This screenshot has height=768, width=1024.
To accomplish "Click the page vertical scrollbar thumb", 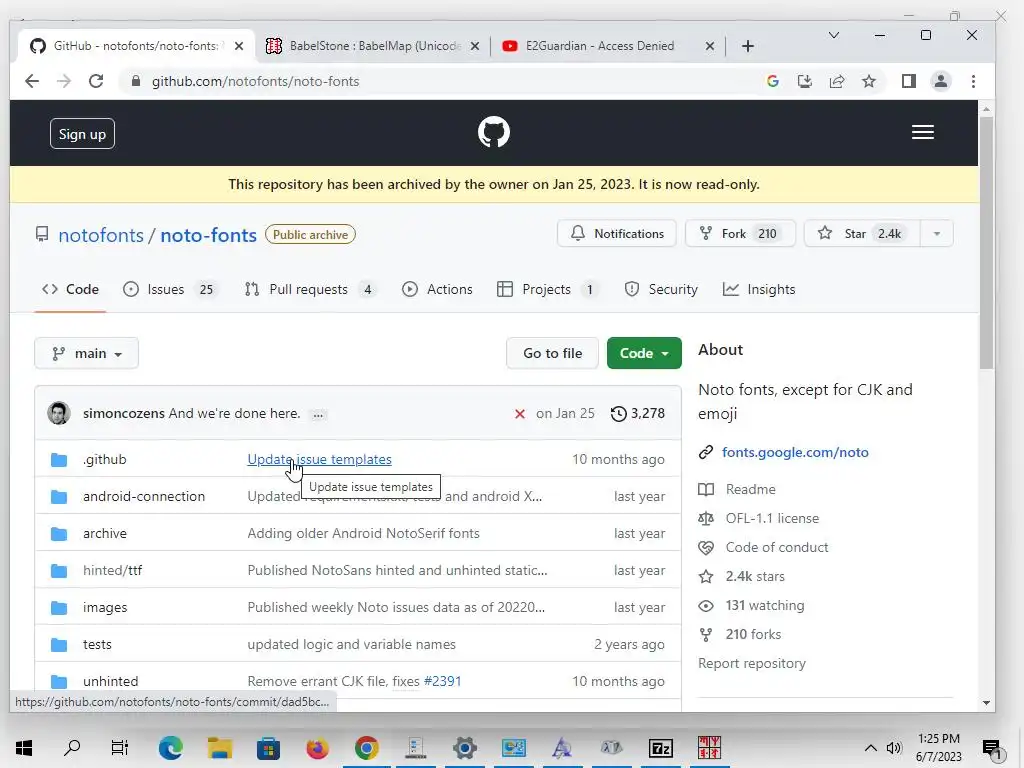I will click(x=986, y=243).
